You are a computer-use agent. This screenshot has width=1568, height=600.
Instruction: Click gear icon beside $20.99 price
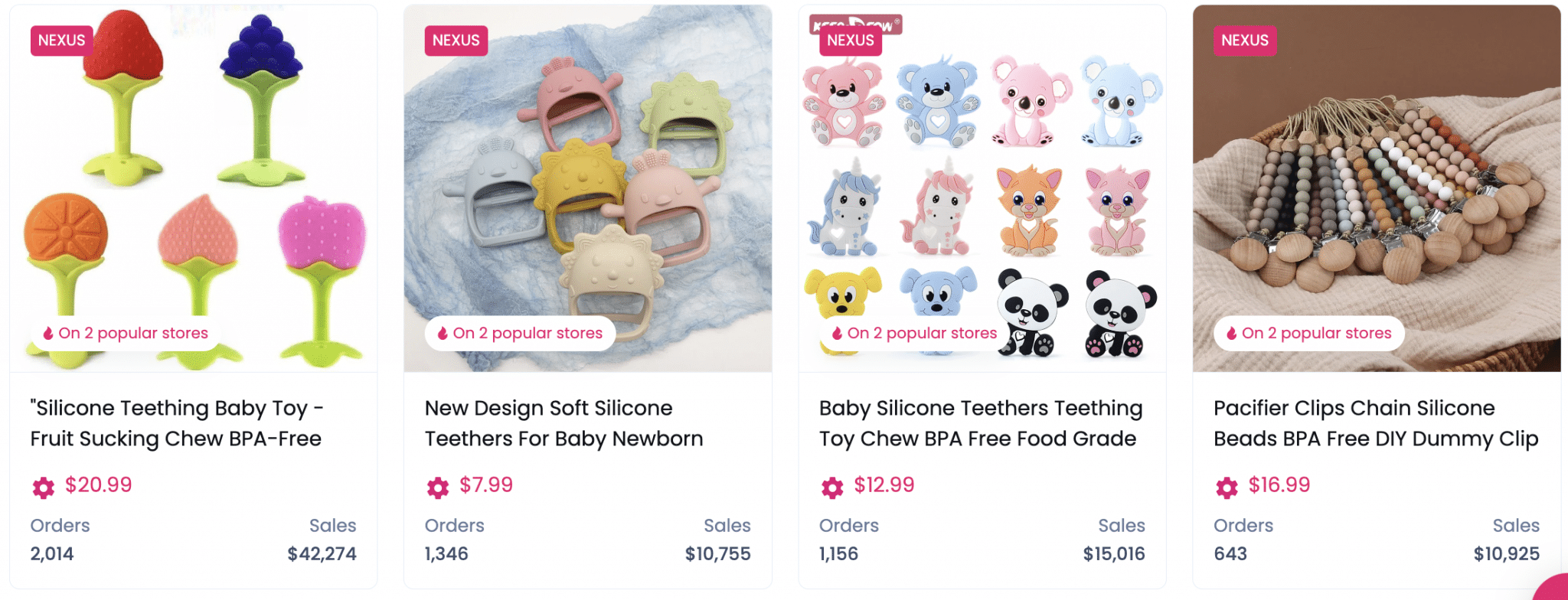pyautogui.click(x=44, y=487)
